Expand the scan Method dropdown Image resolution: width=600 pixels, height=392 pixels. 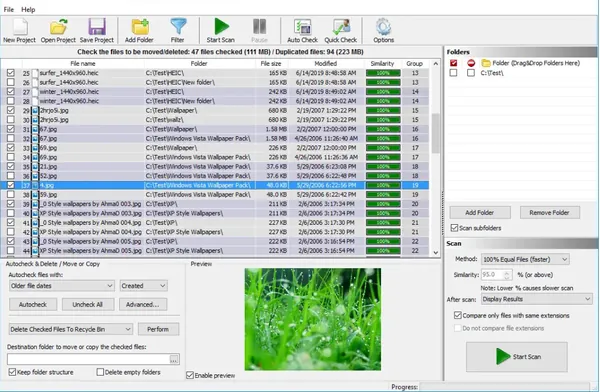[525, 260]
